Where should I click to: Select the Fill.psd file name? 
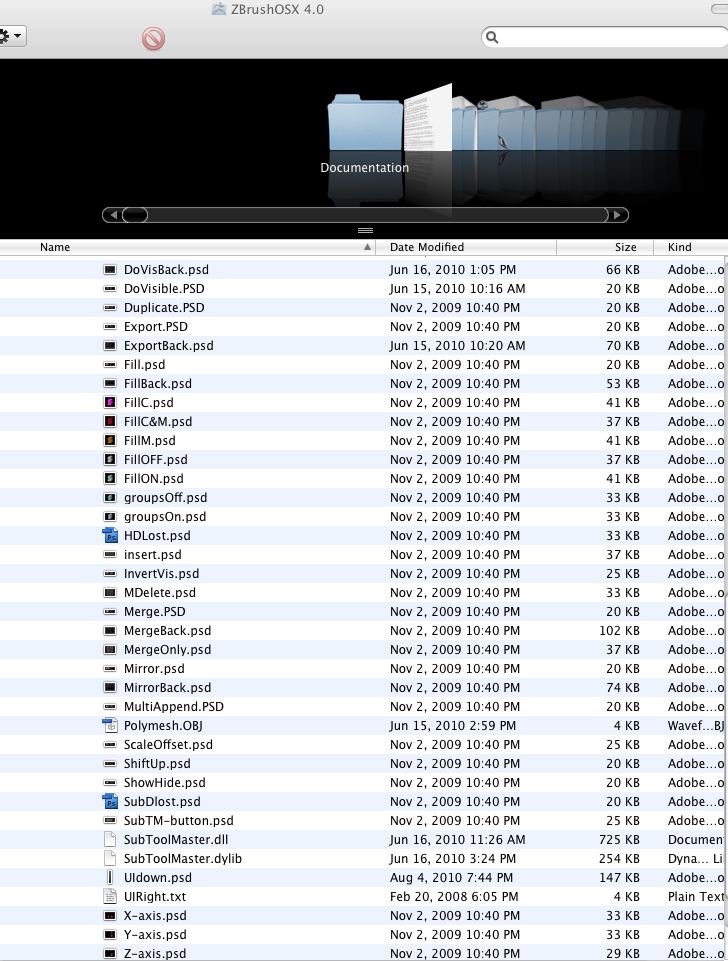point(145,365)
